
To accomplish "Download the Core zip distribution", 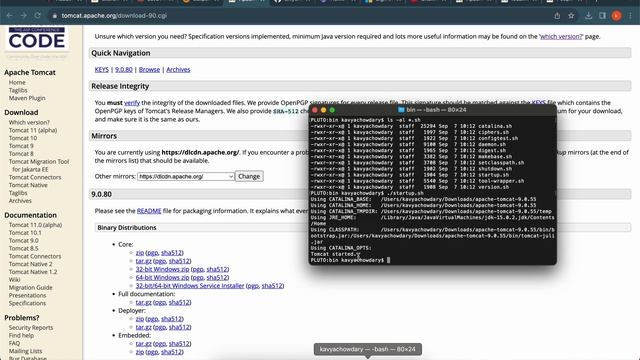I will (140, 253).
